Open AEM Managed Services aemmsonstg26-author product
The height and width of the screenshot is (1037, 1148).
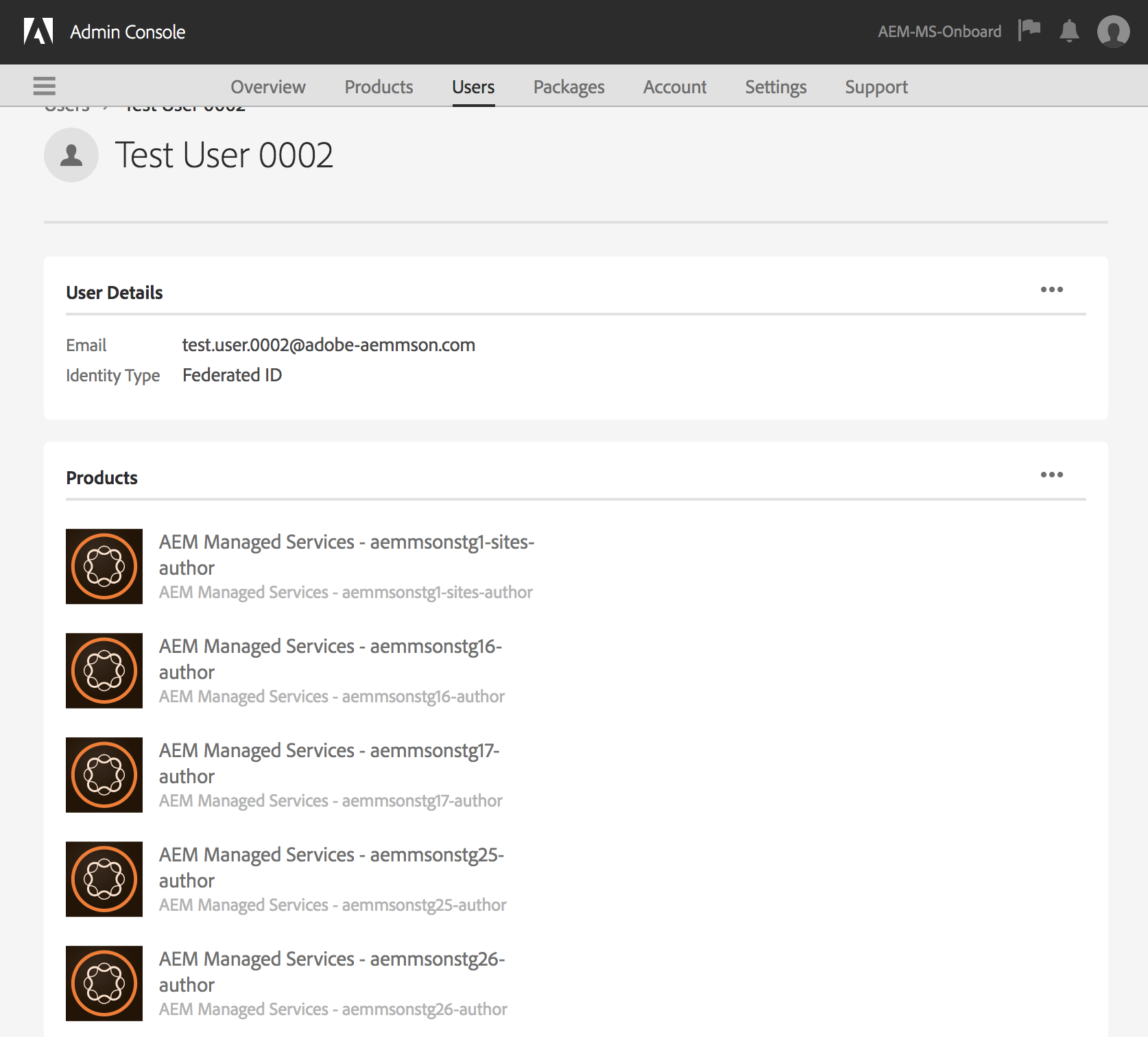click(x=332, y=972)
